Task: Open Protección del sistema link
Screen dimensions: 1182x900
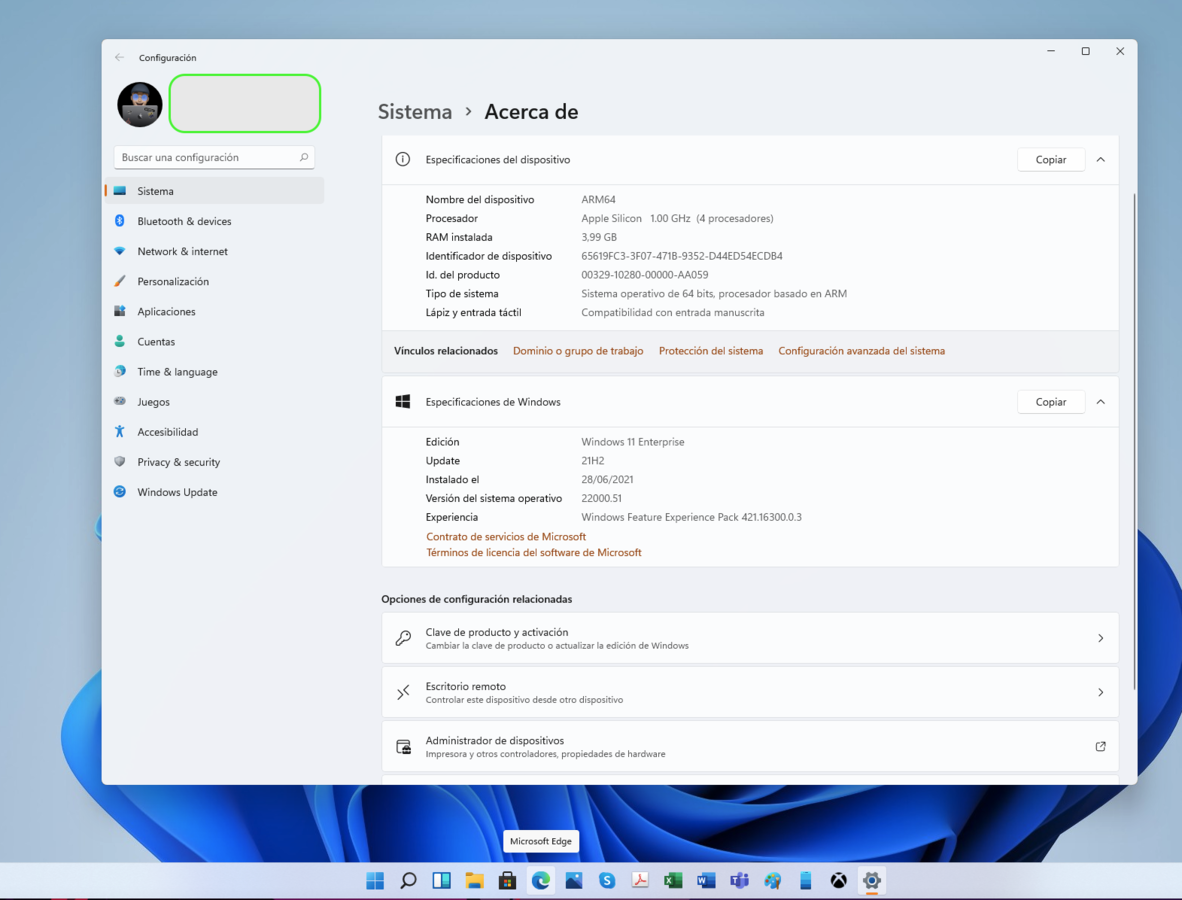Action: click(x=711, y=351)
